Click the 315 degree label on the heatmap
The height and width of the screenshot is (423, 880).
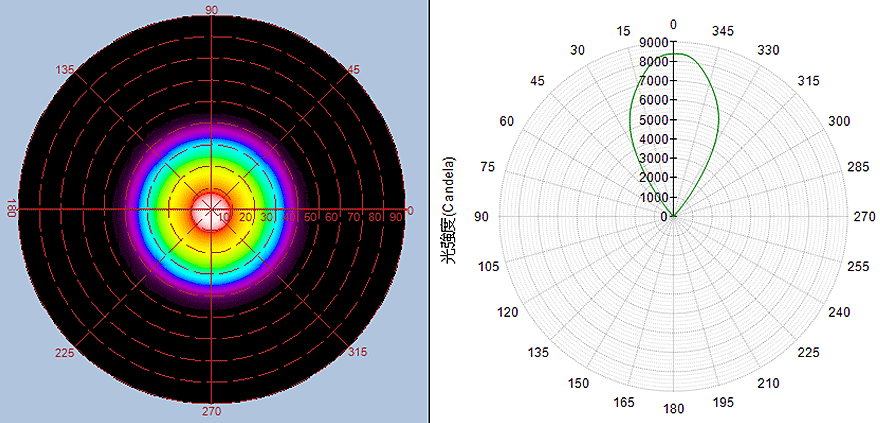coord(357,352)
